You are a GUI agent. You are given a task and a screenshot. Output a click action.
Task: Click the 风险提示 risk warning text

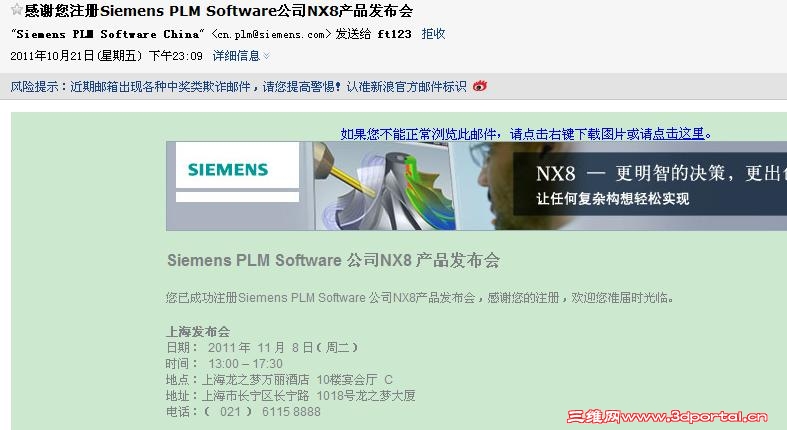coord(34,87)
